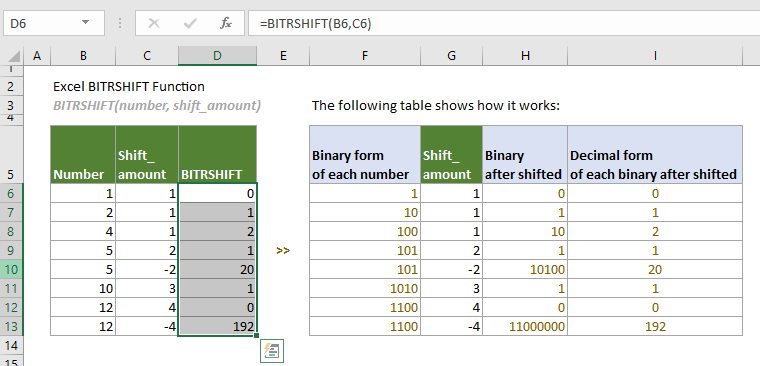Screen dimensions: 760x366
Task: Select column G header
Action: 451,56
